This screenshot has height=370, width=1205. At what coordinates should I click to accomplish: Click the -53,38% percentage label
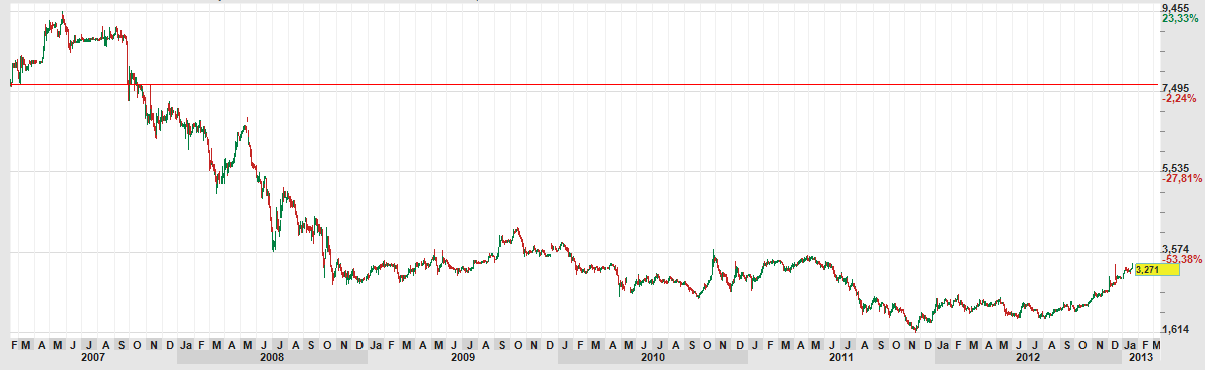pyautogui.click(x=1181, y=259)
